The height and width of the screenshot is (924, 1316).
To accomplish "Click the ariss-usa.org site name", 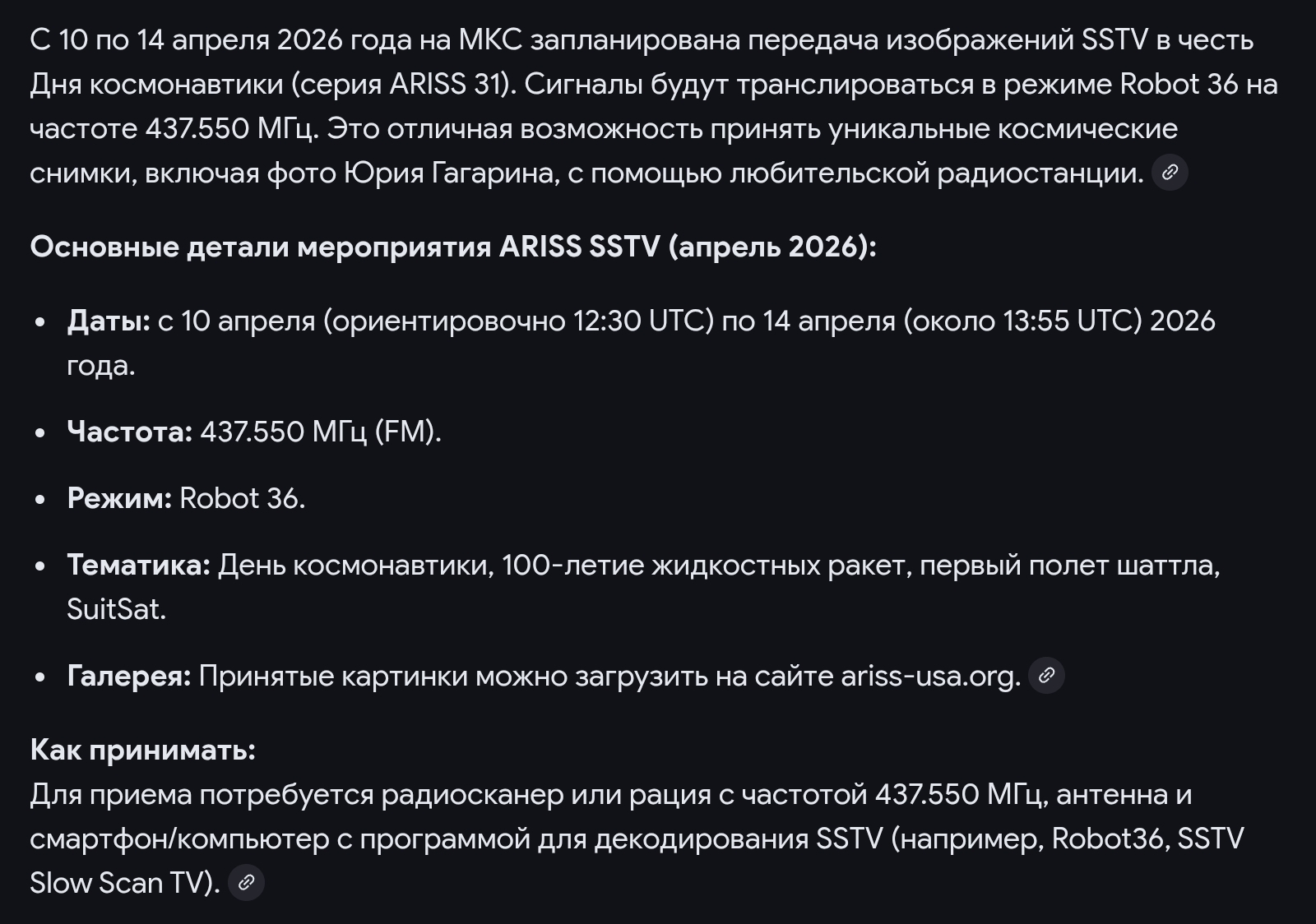I will 929,676.
